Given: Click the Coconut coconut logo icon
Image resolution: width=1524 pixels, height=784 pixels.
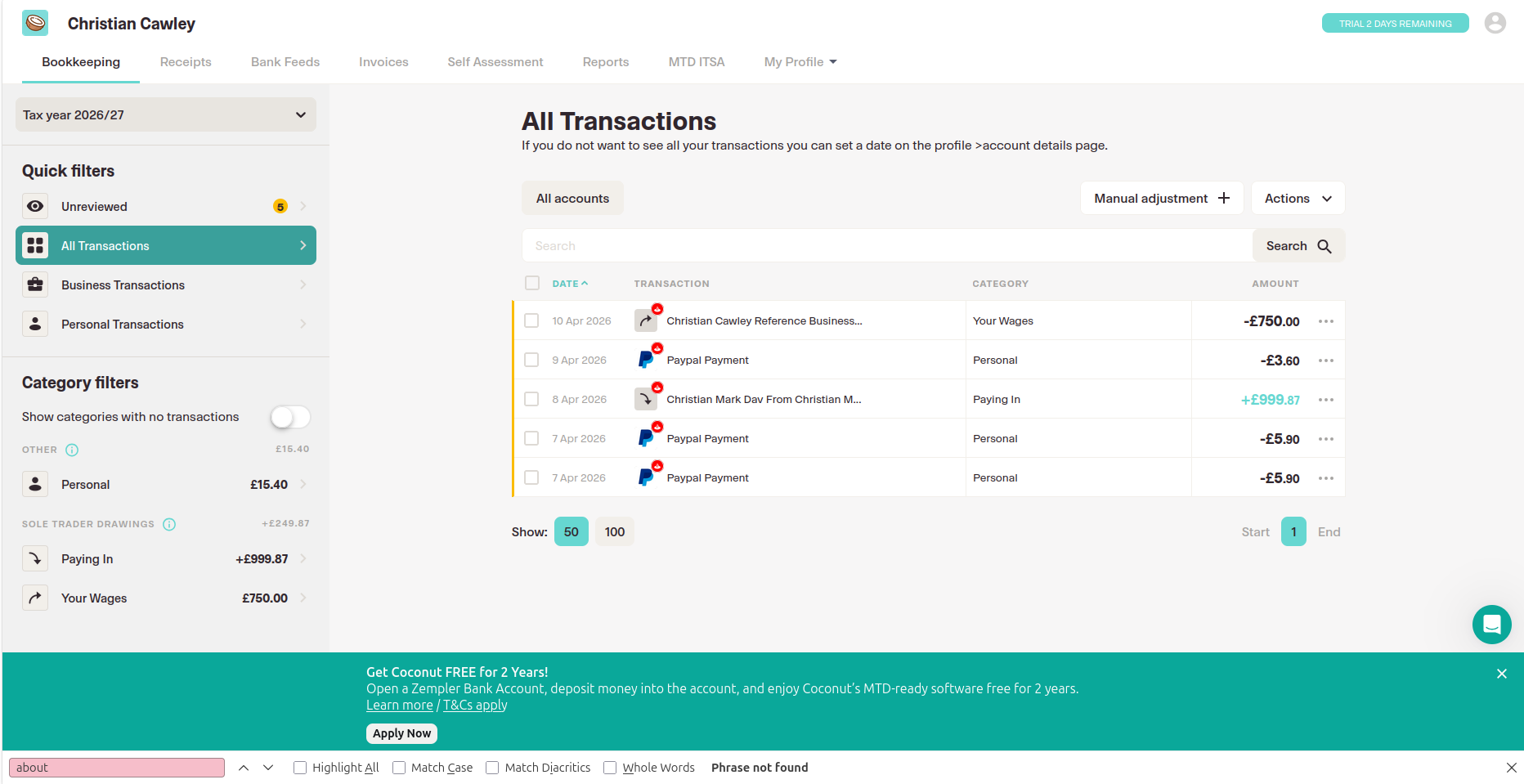Looking at the screenshot, I should click(35, 23).
